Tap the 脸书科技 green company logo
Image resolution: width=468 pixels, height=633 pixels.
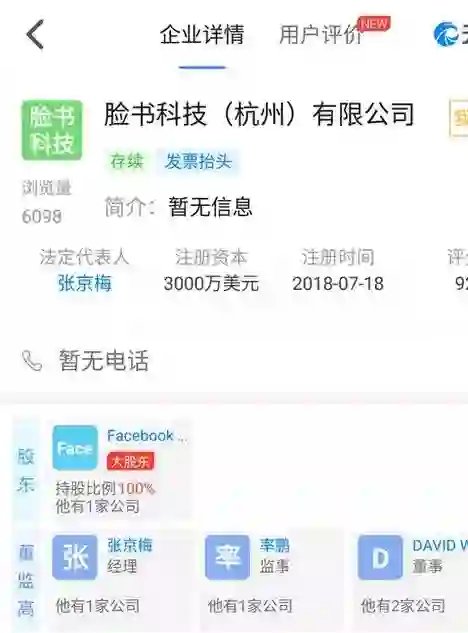point(52,130)
